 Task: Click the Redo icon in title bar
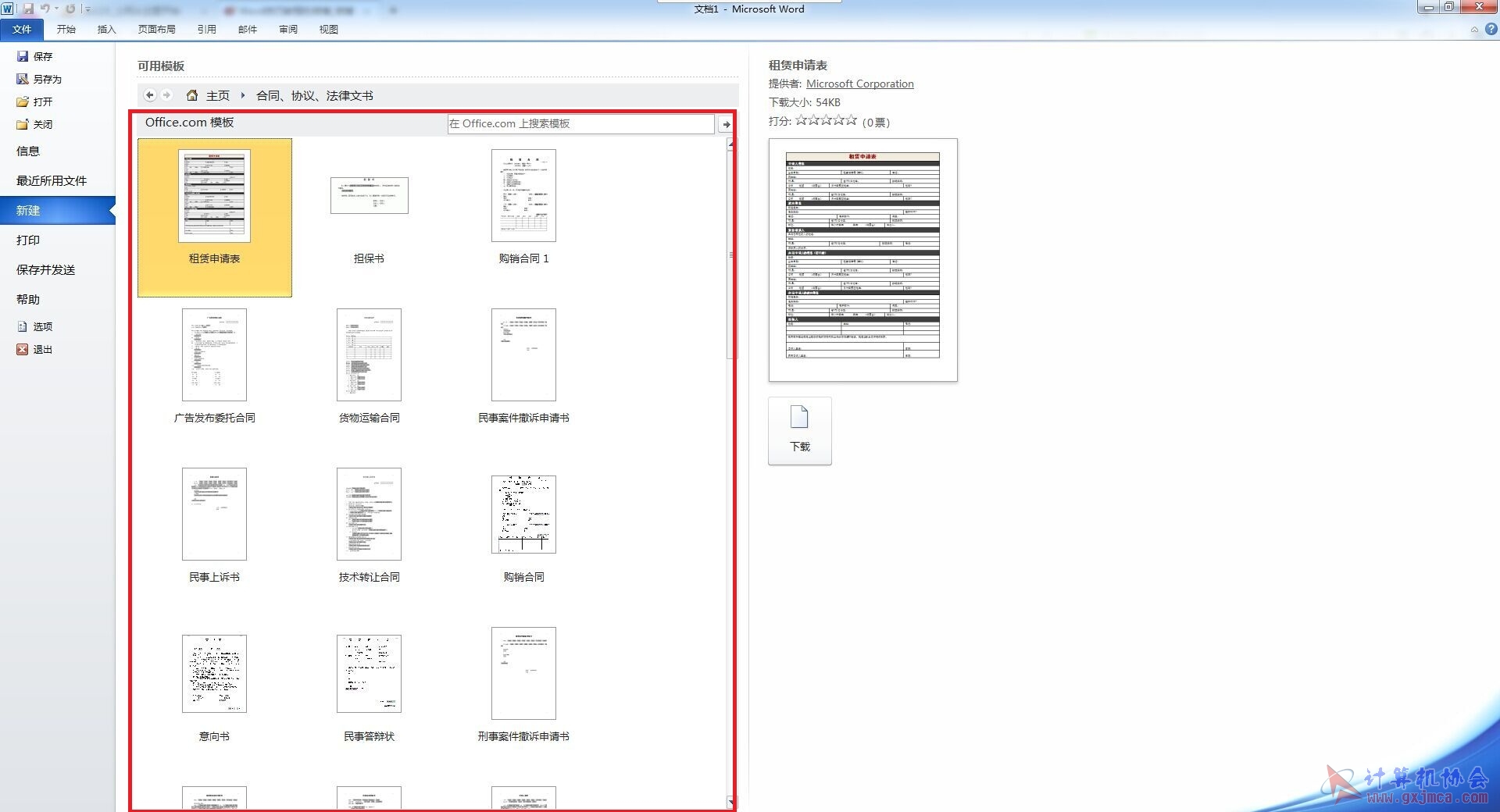[70, 9]
